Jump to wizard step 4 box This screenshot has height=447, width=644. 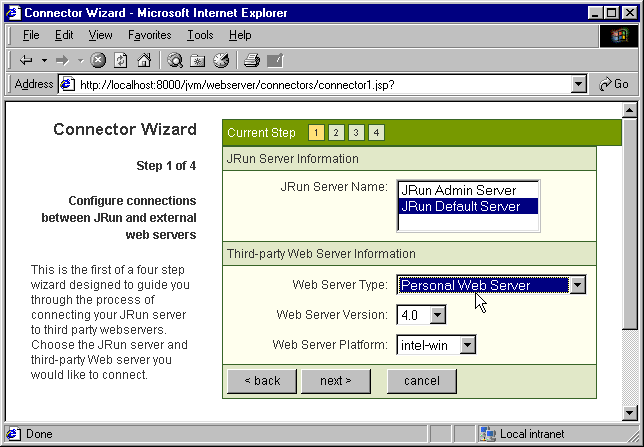pyautogui.click(x=376, y=133)
